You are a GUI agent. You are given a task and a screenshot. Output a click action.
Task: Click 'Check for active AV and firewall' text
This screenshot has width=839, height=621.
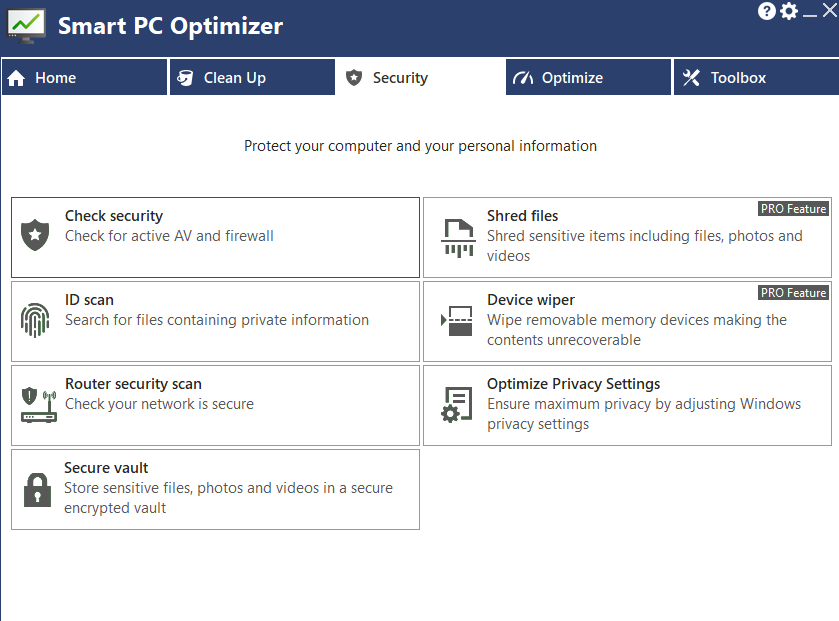coord(169,236)
